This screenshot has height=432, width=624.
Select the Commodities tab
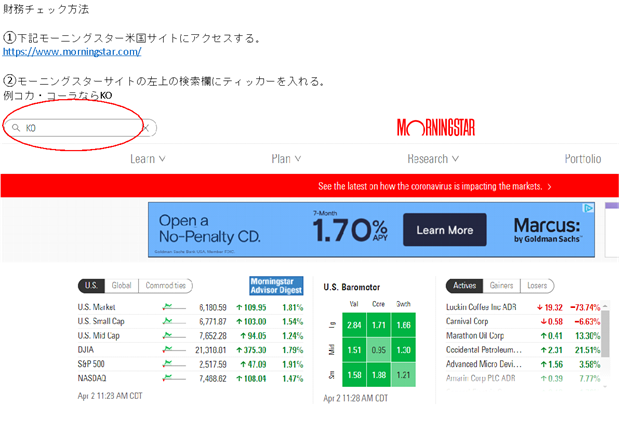click(166, 286)
